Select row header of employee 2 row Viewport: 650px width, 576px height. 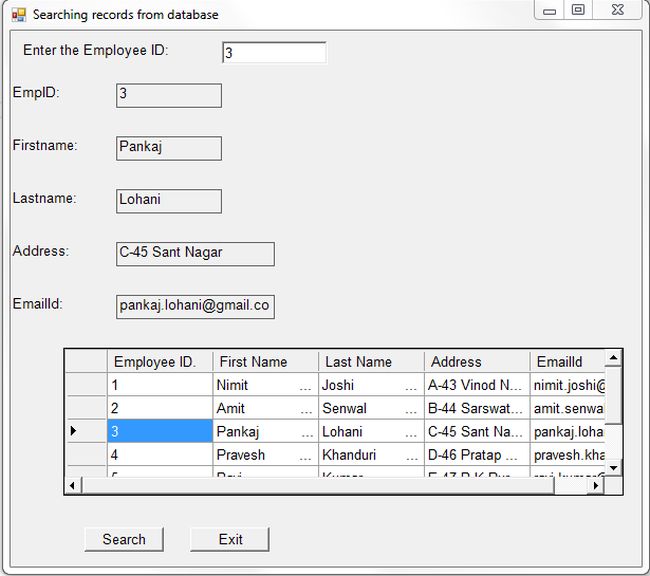87,408
